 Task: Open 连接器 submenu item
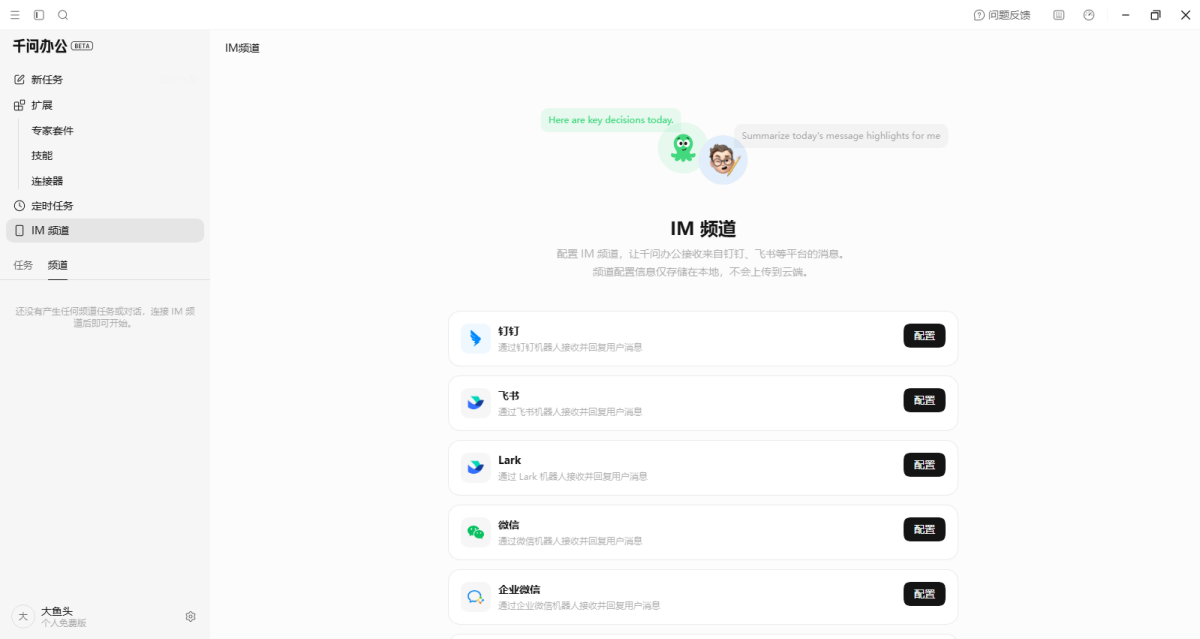tap(47, 181)
